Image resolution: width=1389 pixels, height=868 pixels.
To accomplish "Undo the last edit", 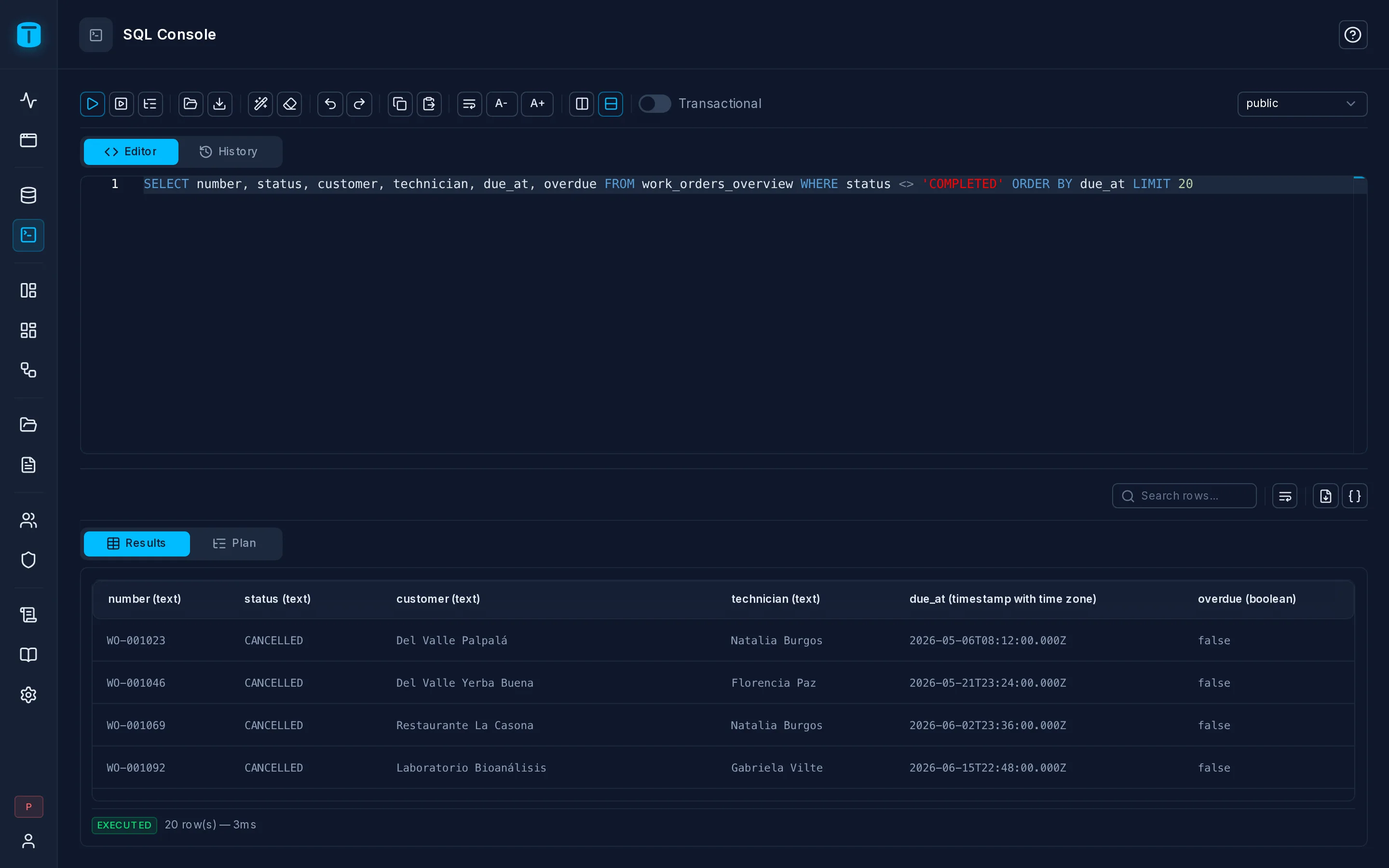I will (330, 104).
